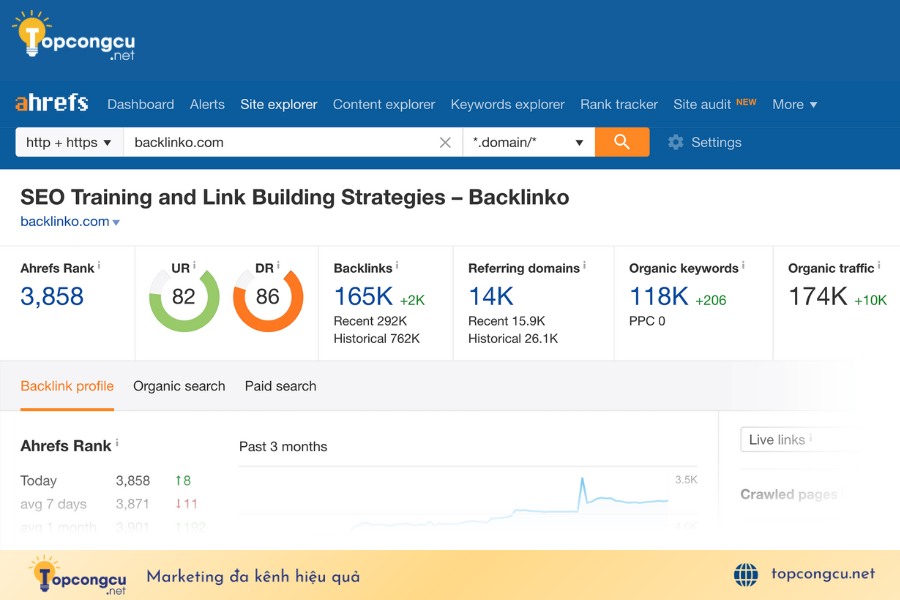Open the *.domain/* mode dropdown
The image size is (900, 600).
pyautogui.click(x=528, y=142)
